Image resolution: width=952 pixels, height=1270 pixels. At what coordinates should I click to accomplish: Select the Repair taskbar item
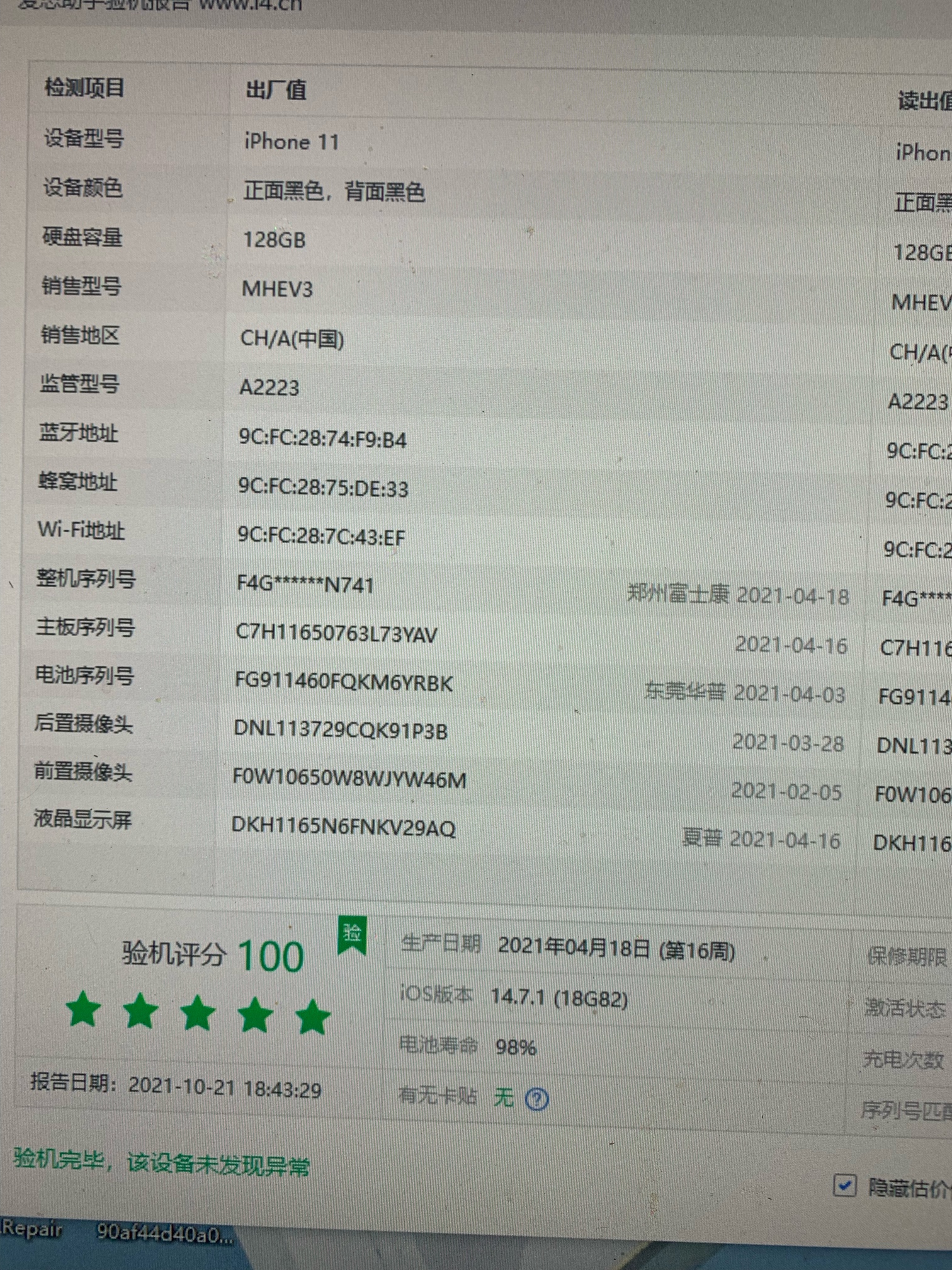tap(31, 1228)
